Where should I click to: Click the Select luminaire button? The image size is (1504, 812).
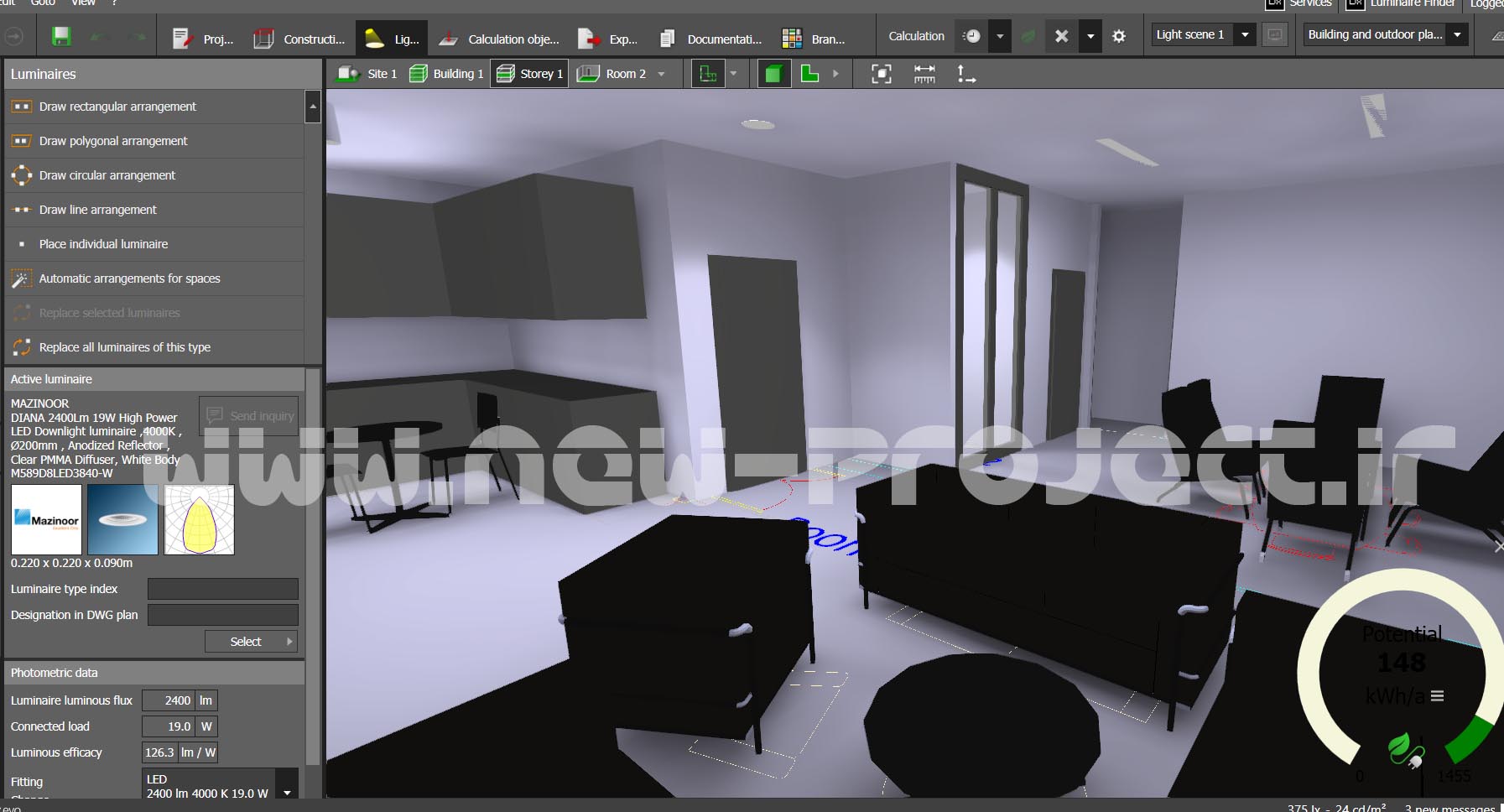[251, 642]
